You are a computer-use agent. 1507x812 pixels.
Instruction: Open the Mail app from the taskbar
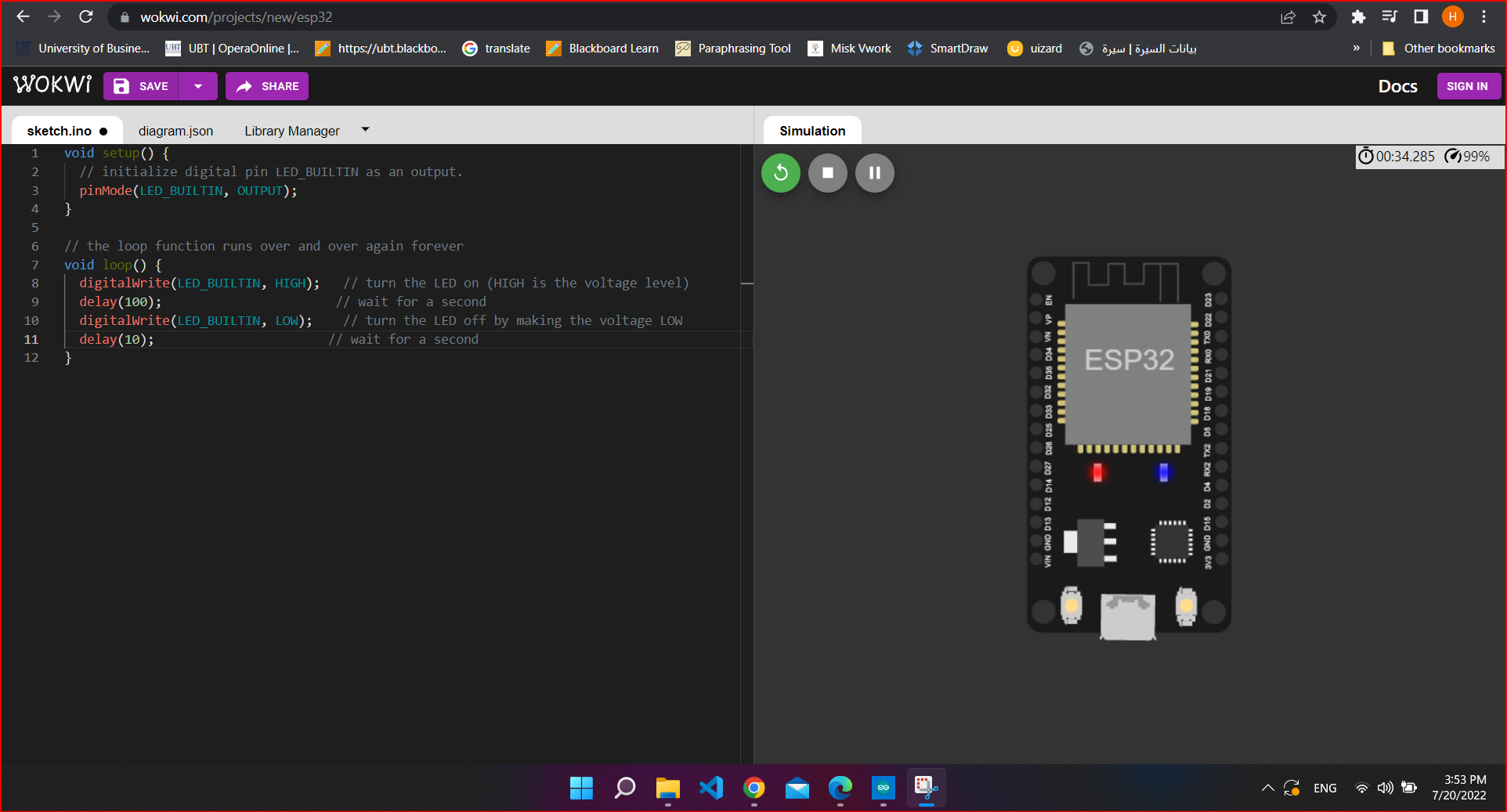click(797, 788)
